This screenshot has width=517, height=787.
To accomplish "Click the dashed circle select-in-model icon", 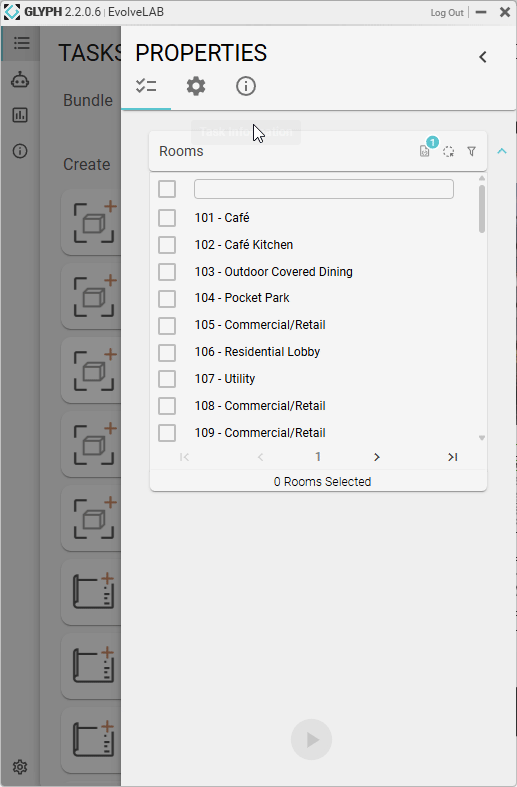I will click(449, 152).
